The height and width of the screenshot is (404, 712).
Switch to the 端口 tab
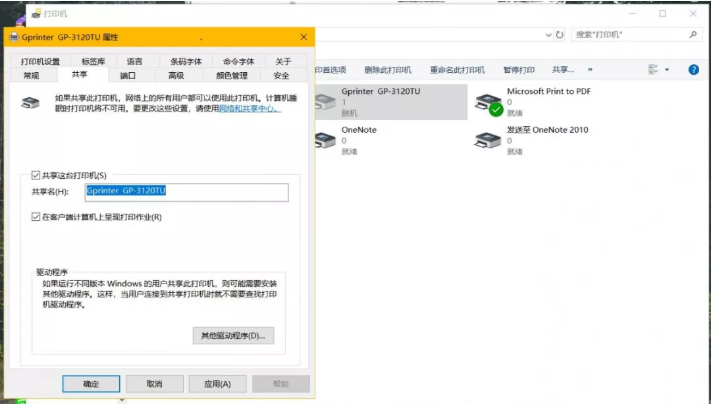click(128, 75)
